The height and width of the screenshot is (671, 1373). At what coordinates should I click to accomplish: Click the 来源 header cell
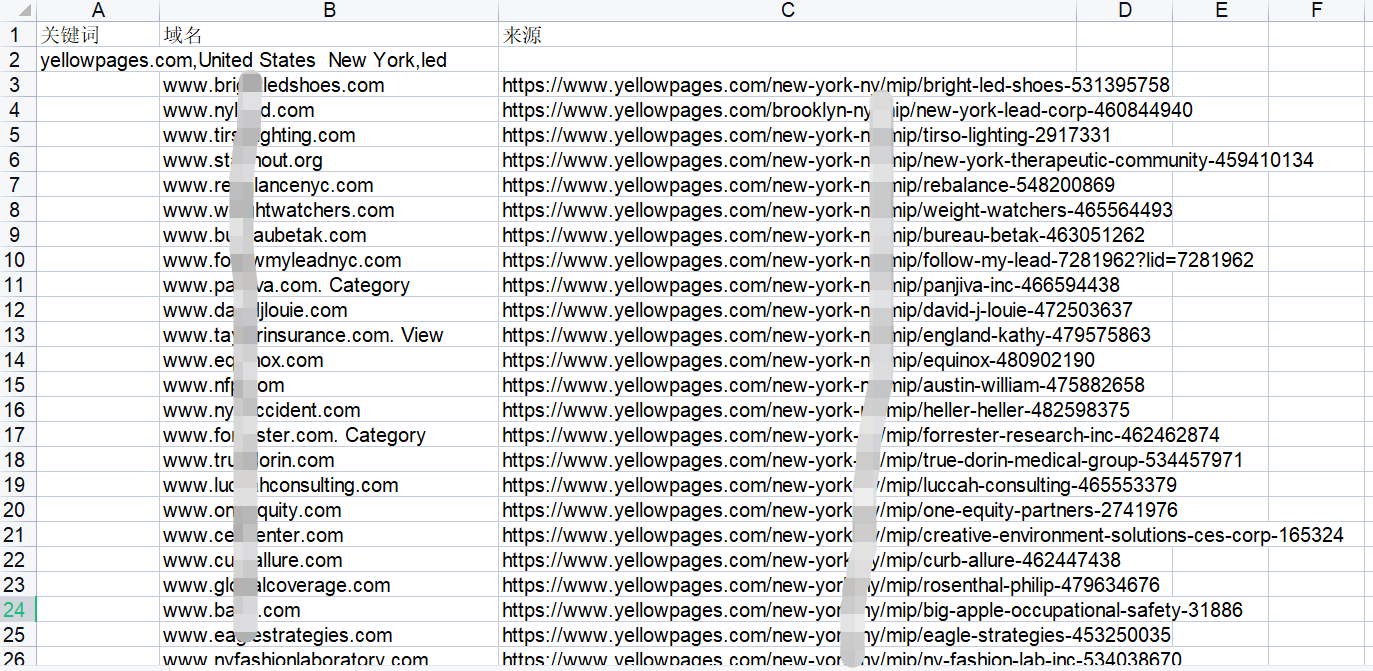(787, 35)
